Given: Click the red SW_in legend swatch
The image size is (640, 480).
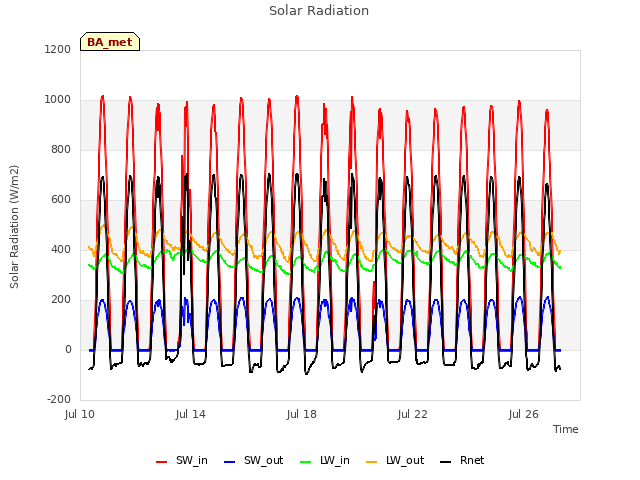Looking at the screenshot, I should pyautogui.click(x=162, y=462).
